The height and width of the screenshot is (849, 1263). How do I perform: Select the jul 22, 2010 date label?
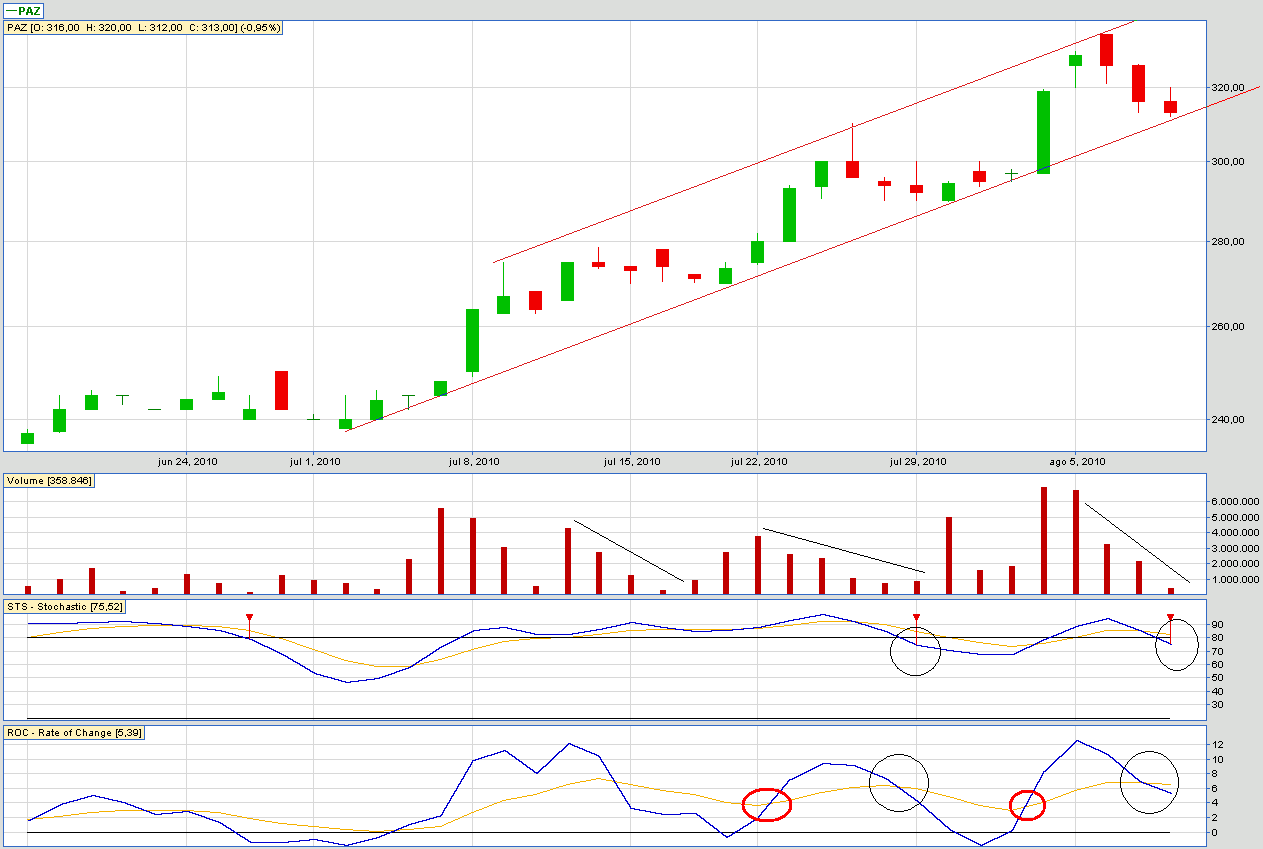tap(759, 461)
